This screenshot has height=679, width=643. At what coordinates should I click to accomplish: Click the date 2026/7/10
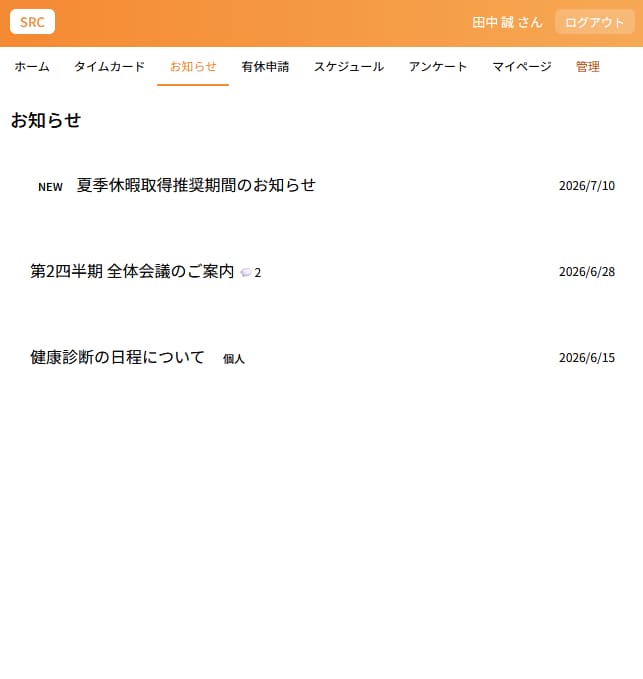coord(587,186)
